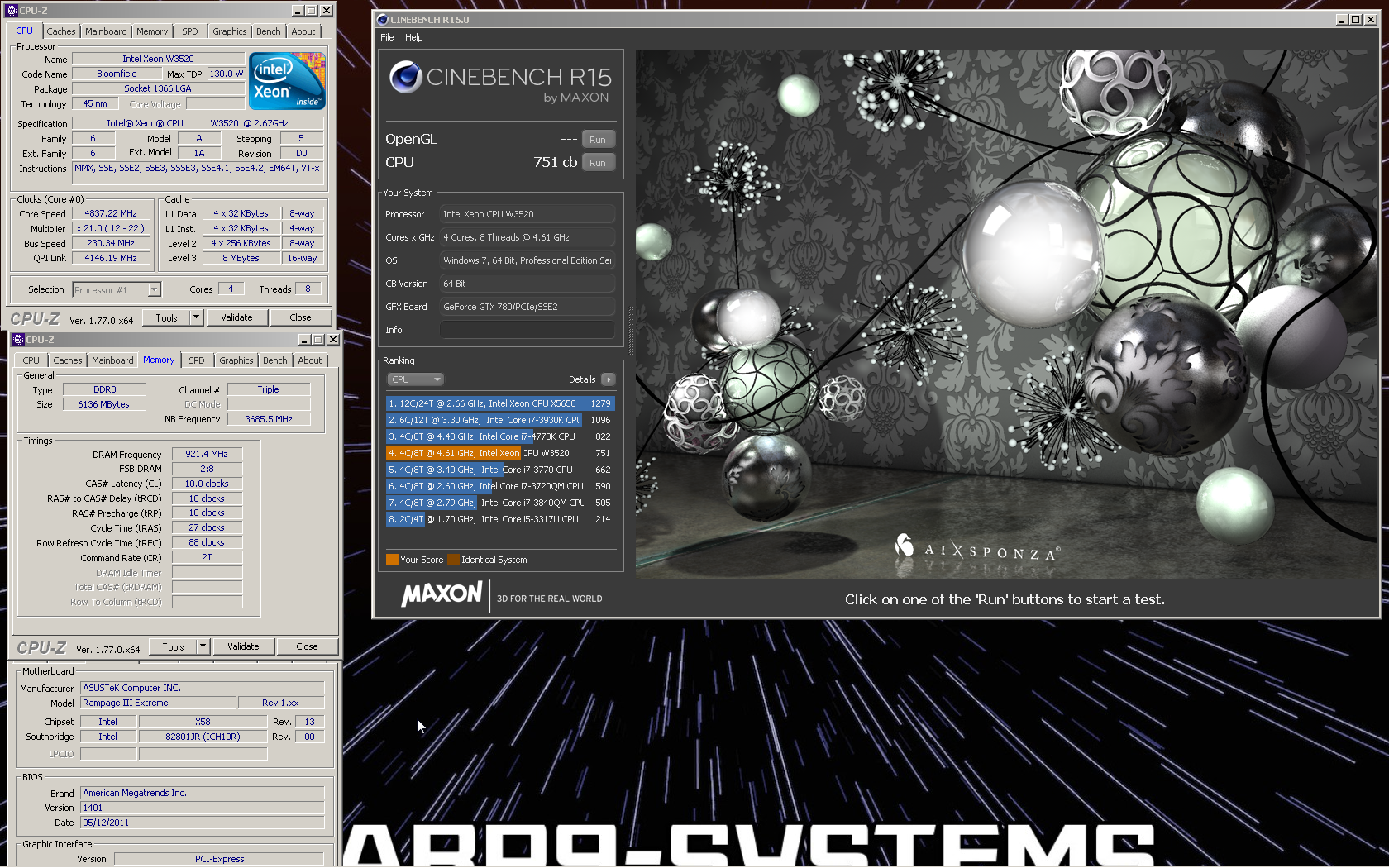Select ranking row Core i7-4770K 822
The height and width of the screenshot is (868, 1389).
pos(500,436)
